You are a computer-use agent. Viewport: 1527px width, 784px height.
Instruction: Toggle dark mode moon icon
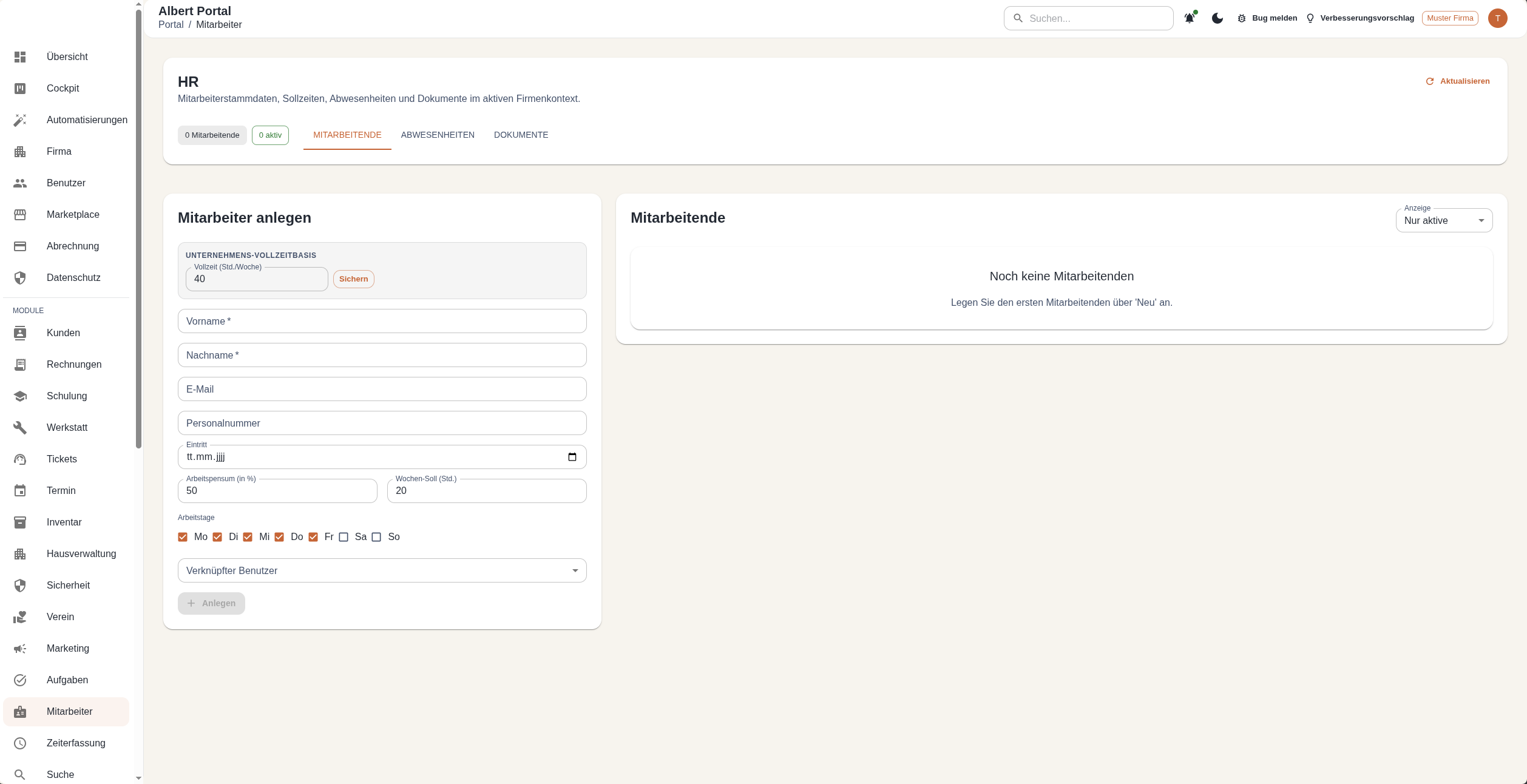(1217, 18)
